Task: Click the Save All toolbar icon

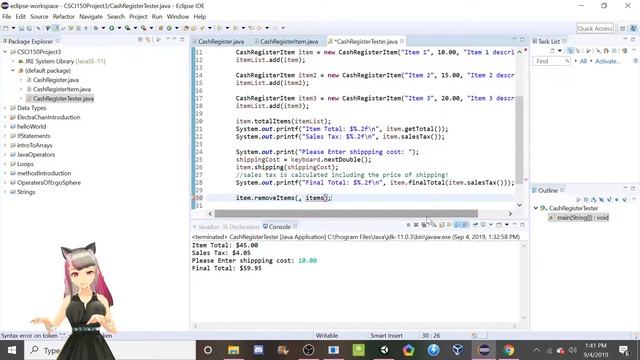Action: tap(29, 28)
